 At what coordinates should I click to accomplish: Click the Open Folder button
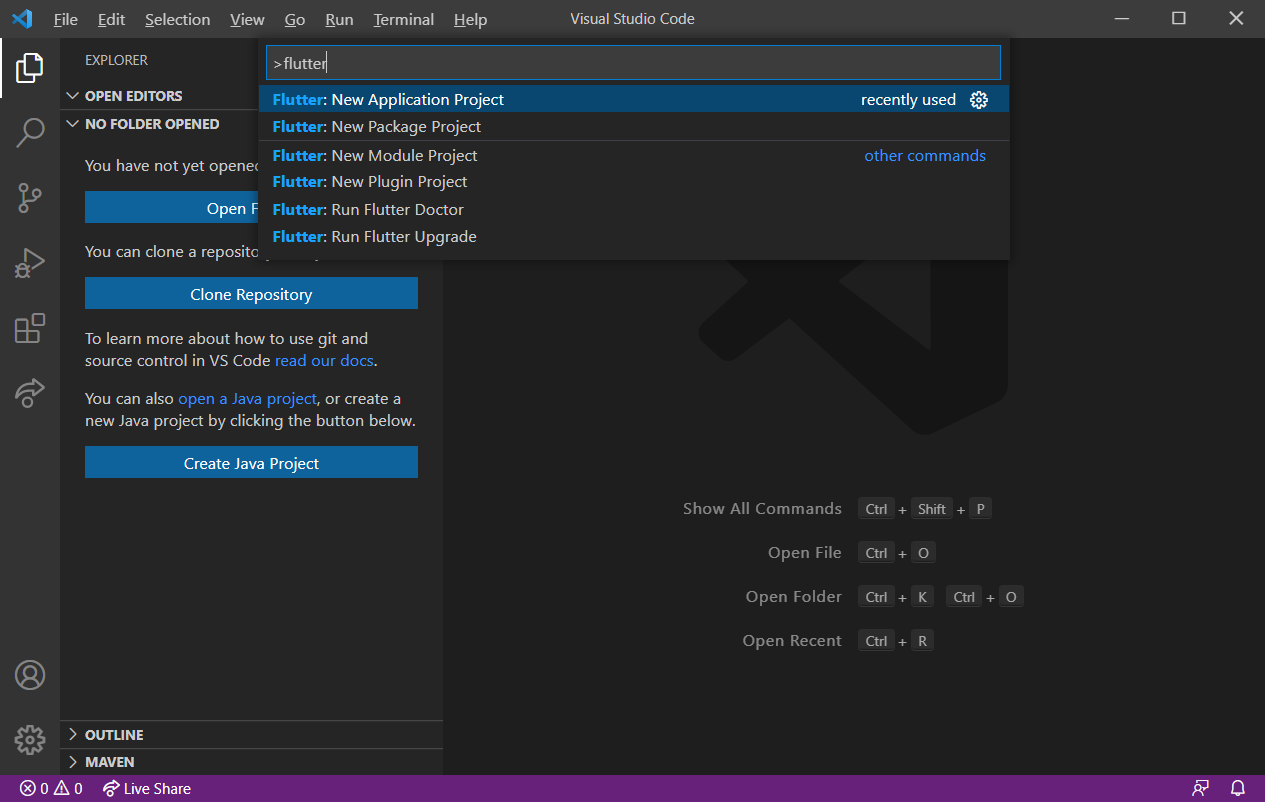172,208
